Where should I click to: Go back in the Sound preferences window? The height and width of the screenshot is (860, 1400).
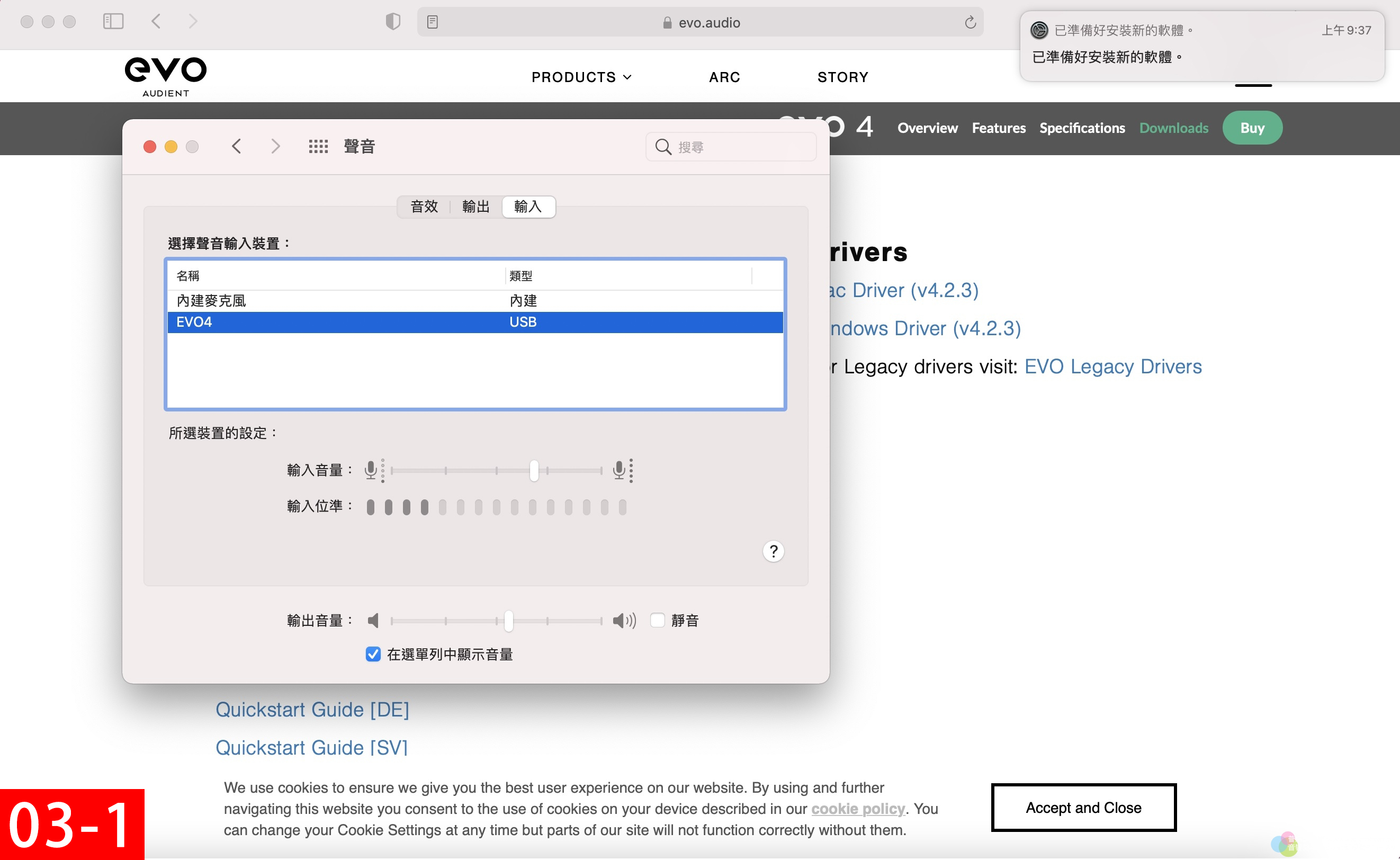point(237,147)
